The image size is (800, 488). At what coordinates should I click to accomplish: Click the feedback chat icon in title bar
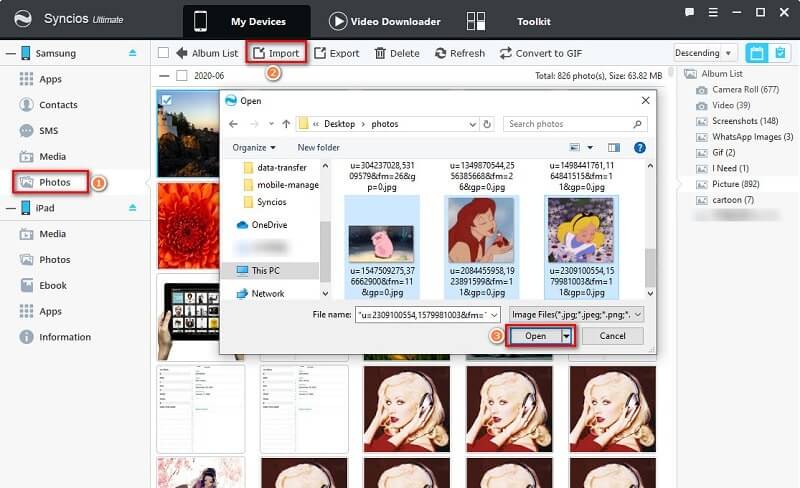689,12
